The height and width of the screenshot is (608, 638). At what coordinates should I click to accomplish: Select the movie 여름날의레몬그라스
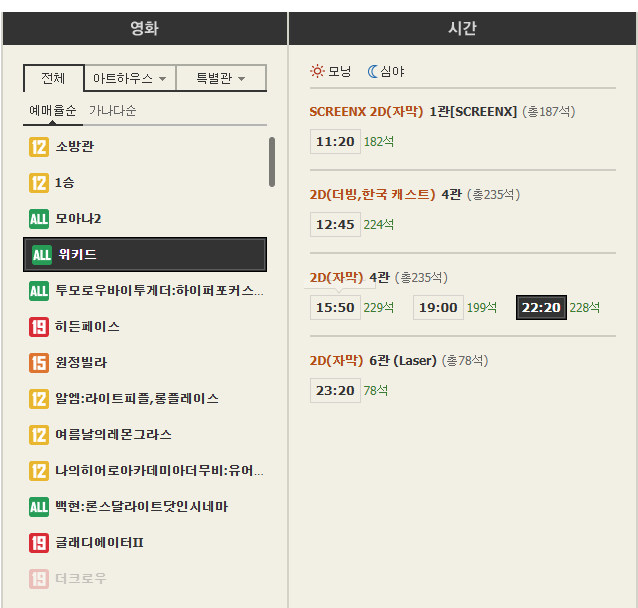[x=113, y=435]
